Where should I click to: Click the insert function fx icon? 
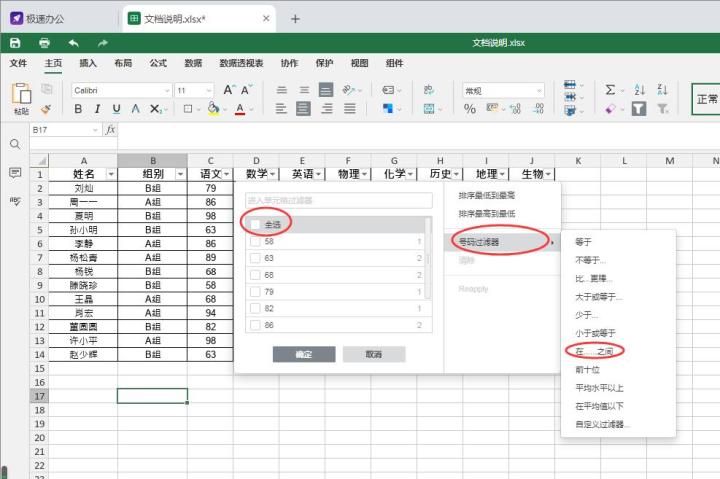tap(110, 130)
